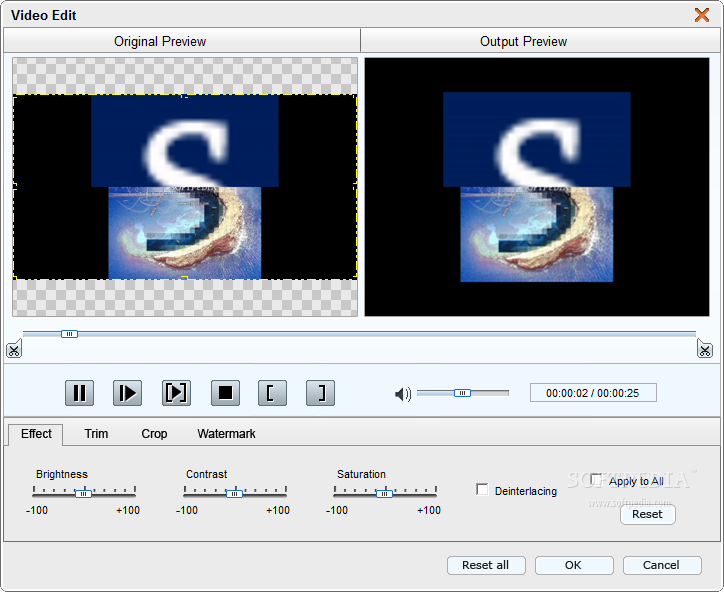Click the Brightness slider handle
This screenshot has height=592, width=724.
[84, 494]
